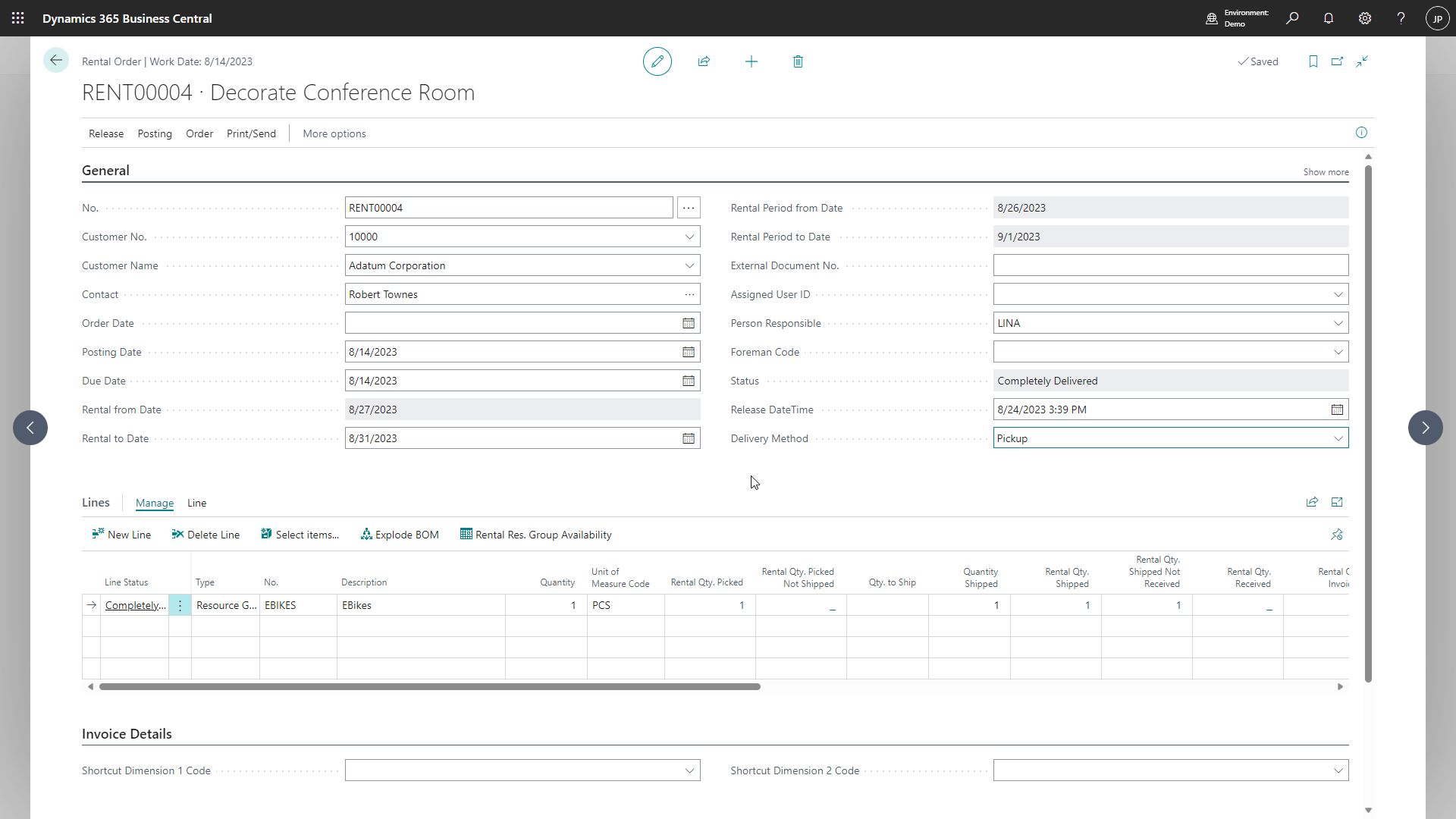1456x819 pixels.
Task: Click the Select Items button
Action: point(300,534)
